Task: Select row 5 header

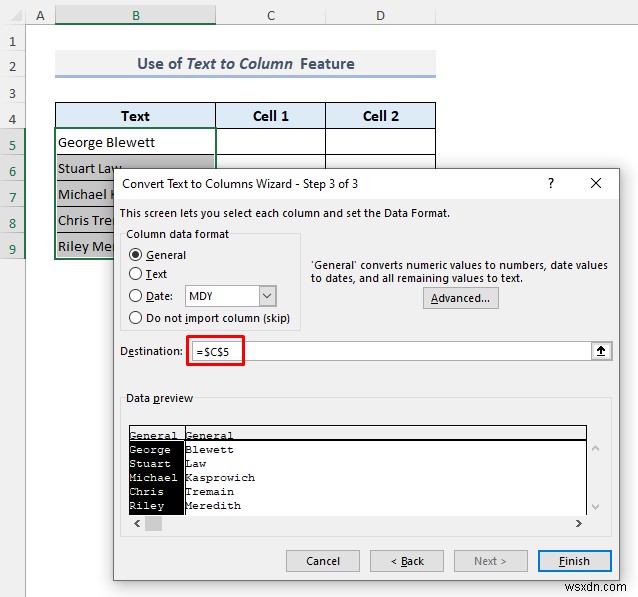Action: [13, 145]
